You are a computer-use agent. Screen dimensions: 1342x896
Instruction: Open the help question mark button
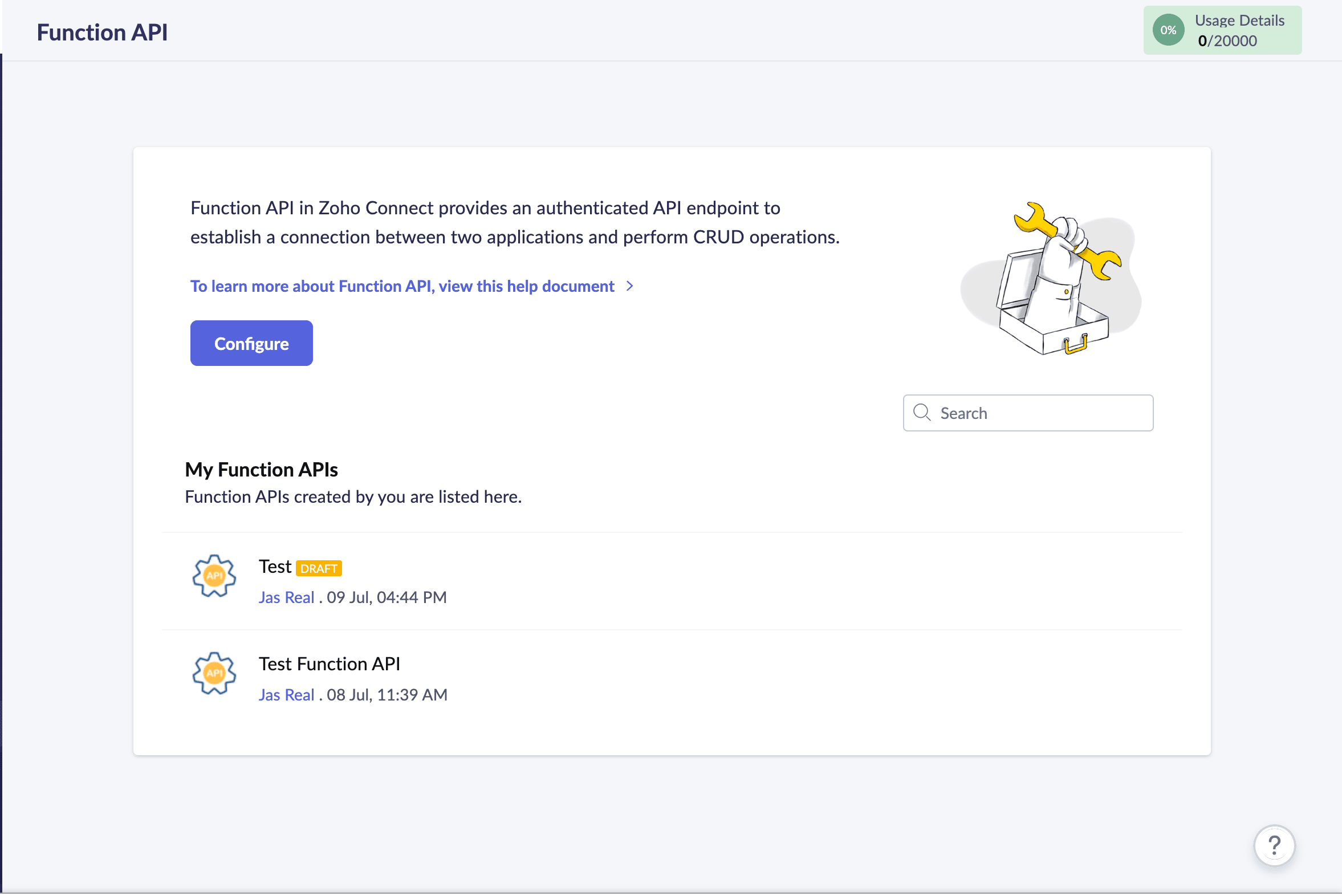coord(1275,846)
